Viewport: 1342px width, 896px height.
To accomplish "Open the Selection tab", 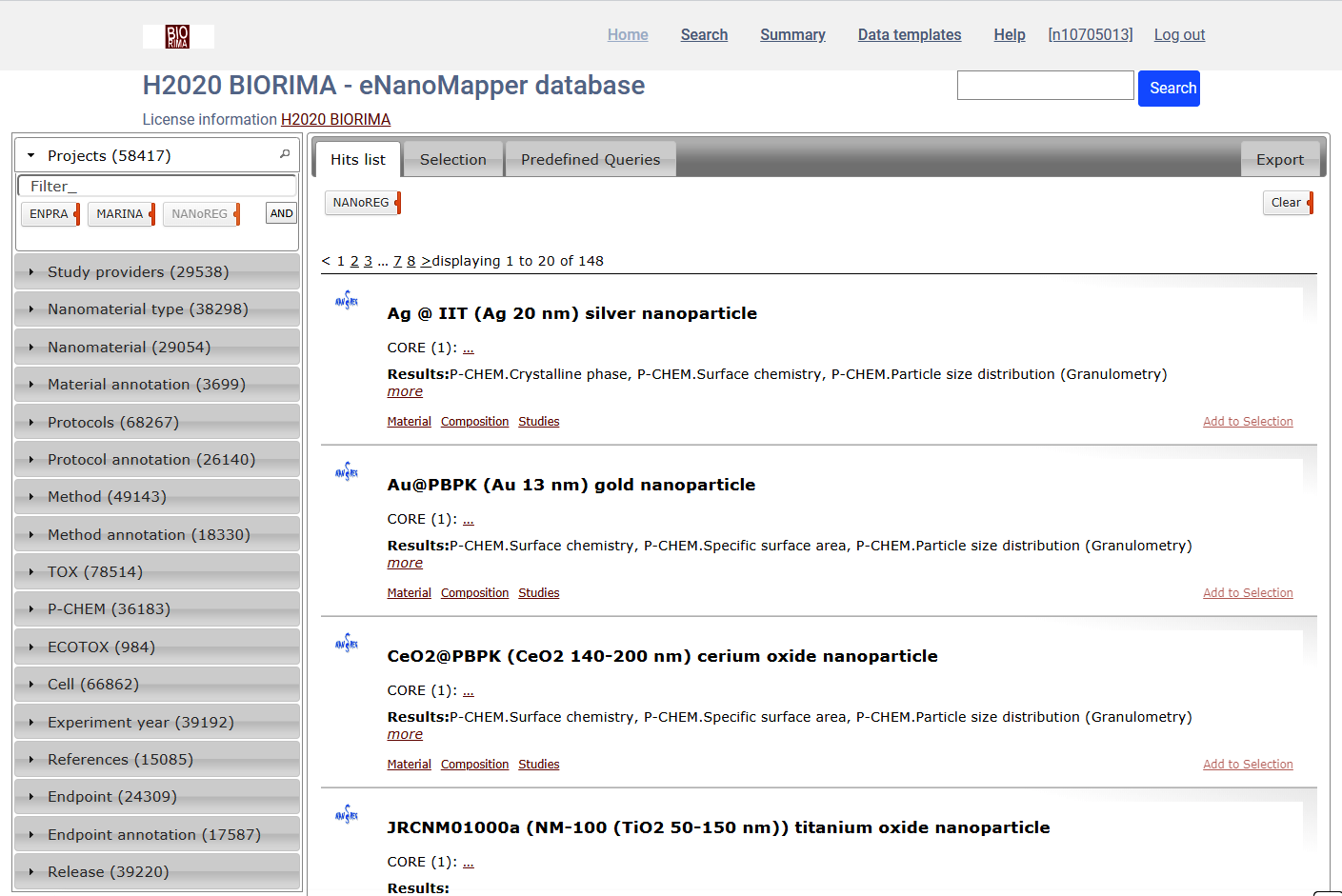I will pyautogui.click(x=452, y=160).
